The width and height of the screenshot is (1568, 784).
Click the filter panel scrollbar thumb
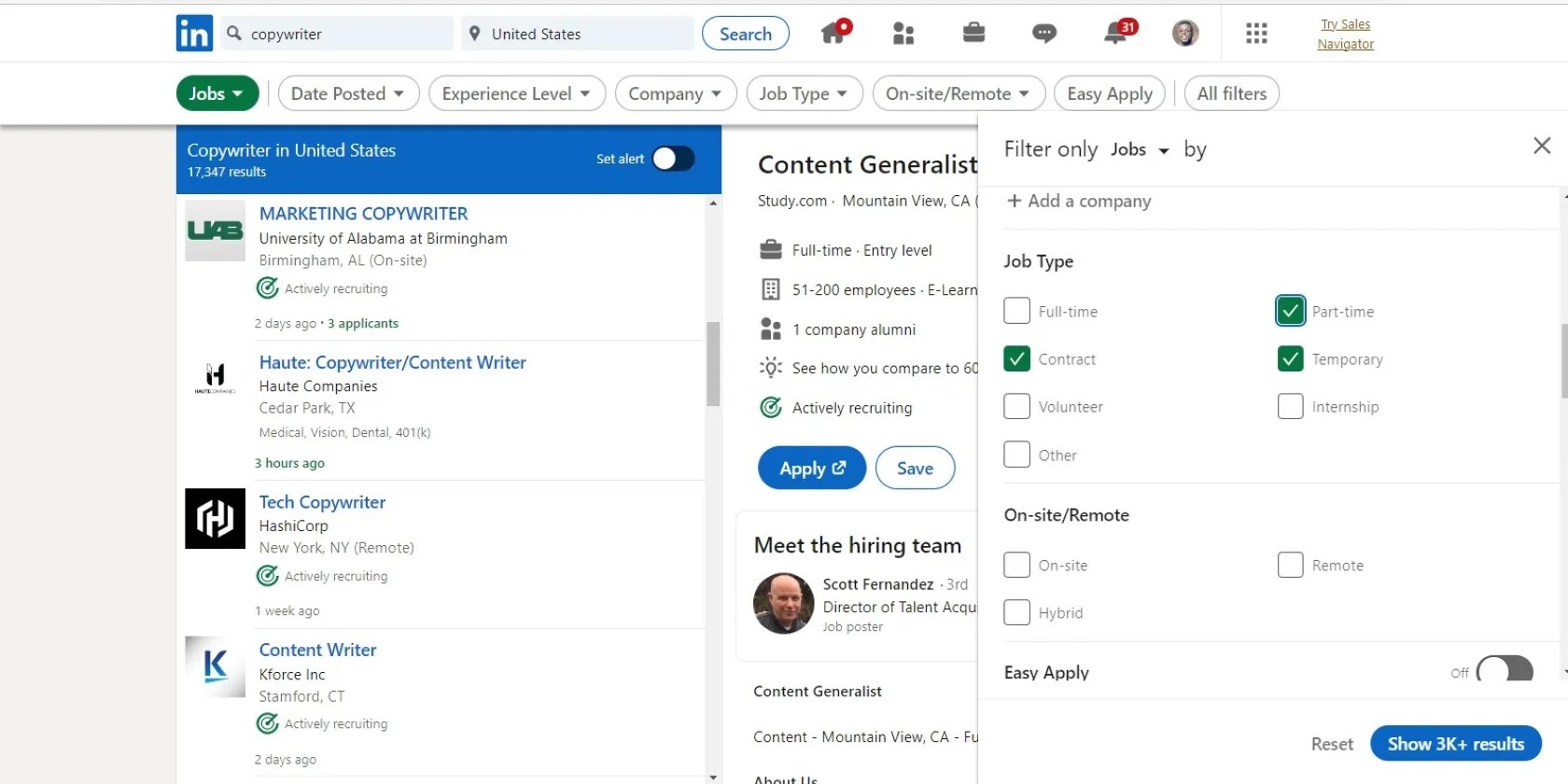(x=1564, y=361)
